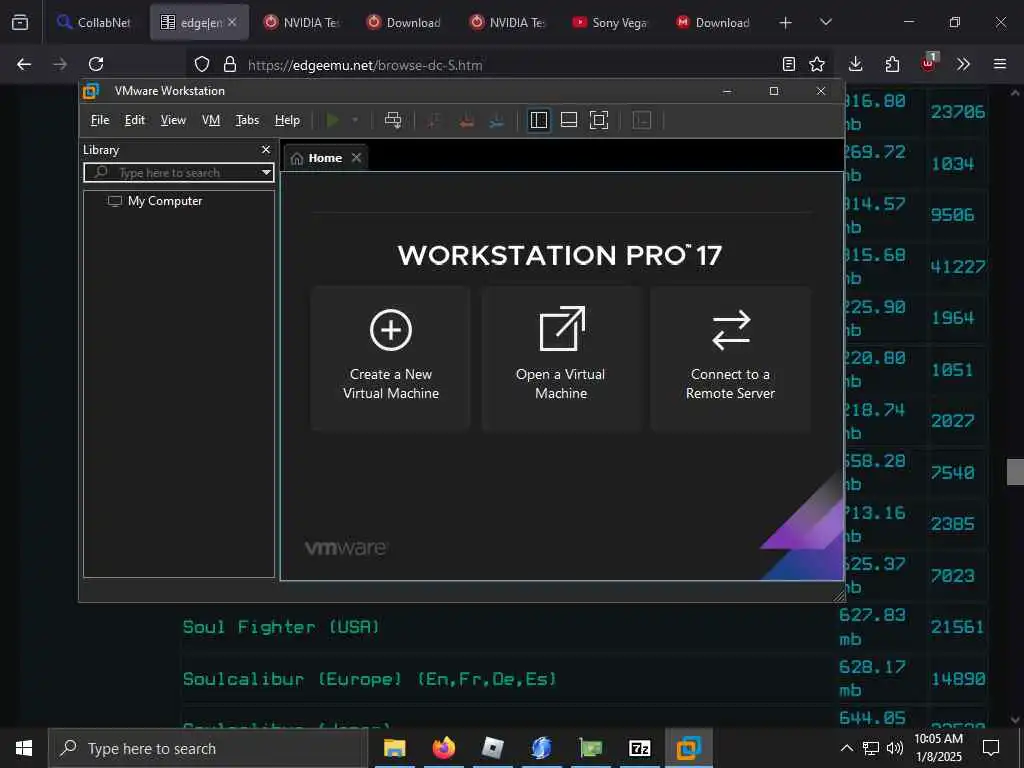Click the tracking protection shield icon

202,64
